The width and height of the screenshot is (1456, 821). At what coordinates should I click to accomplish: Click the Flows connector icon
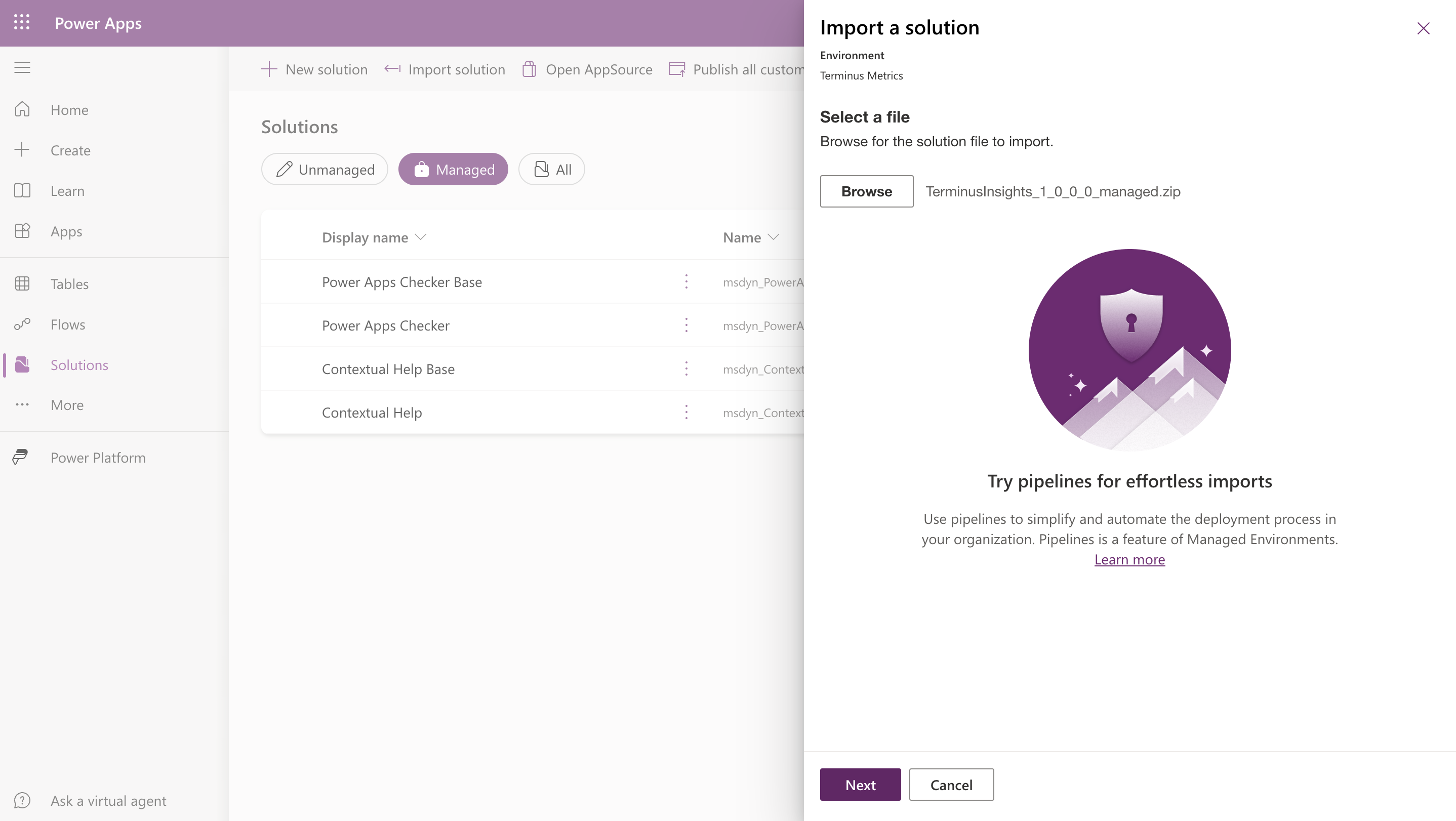22,324
